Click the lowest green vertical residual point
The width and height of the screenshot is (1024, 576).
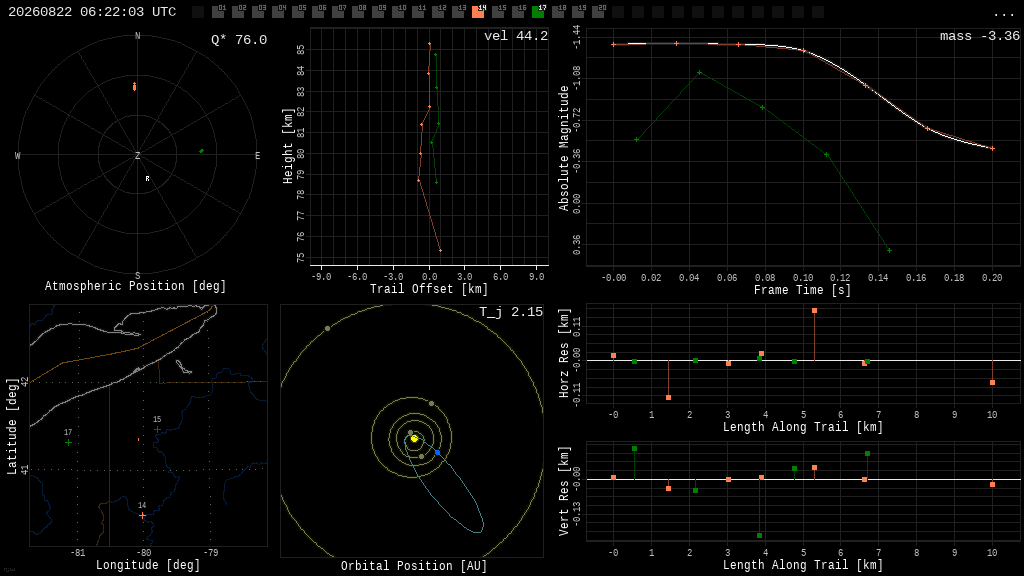[760, 536]
